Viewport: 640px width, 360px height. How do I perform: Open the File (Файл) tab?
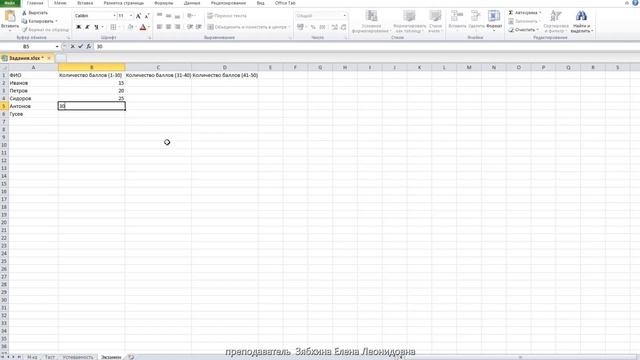[x=10, y=3]
